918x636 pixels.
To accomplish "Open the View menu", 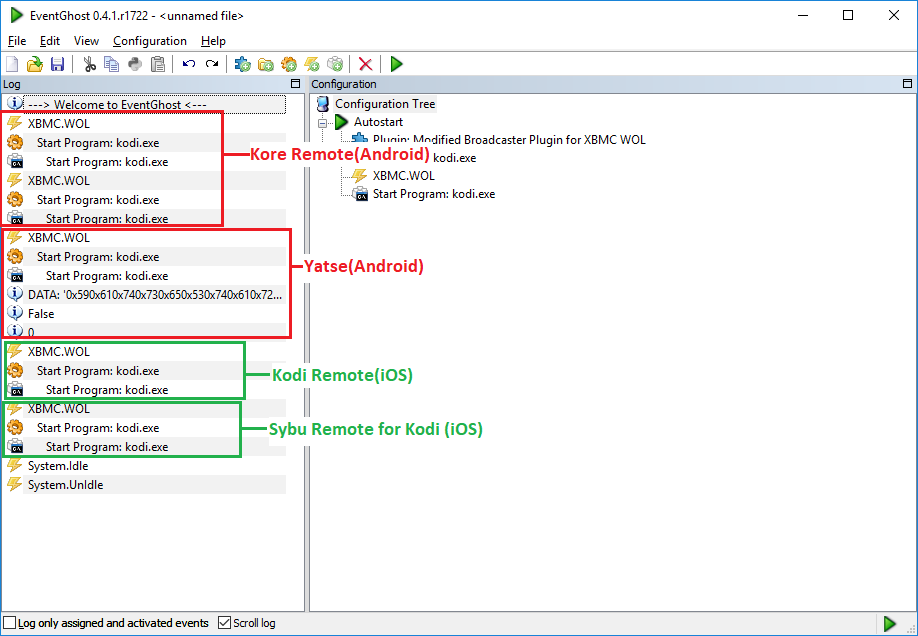I will click(x=86, y=41).
